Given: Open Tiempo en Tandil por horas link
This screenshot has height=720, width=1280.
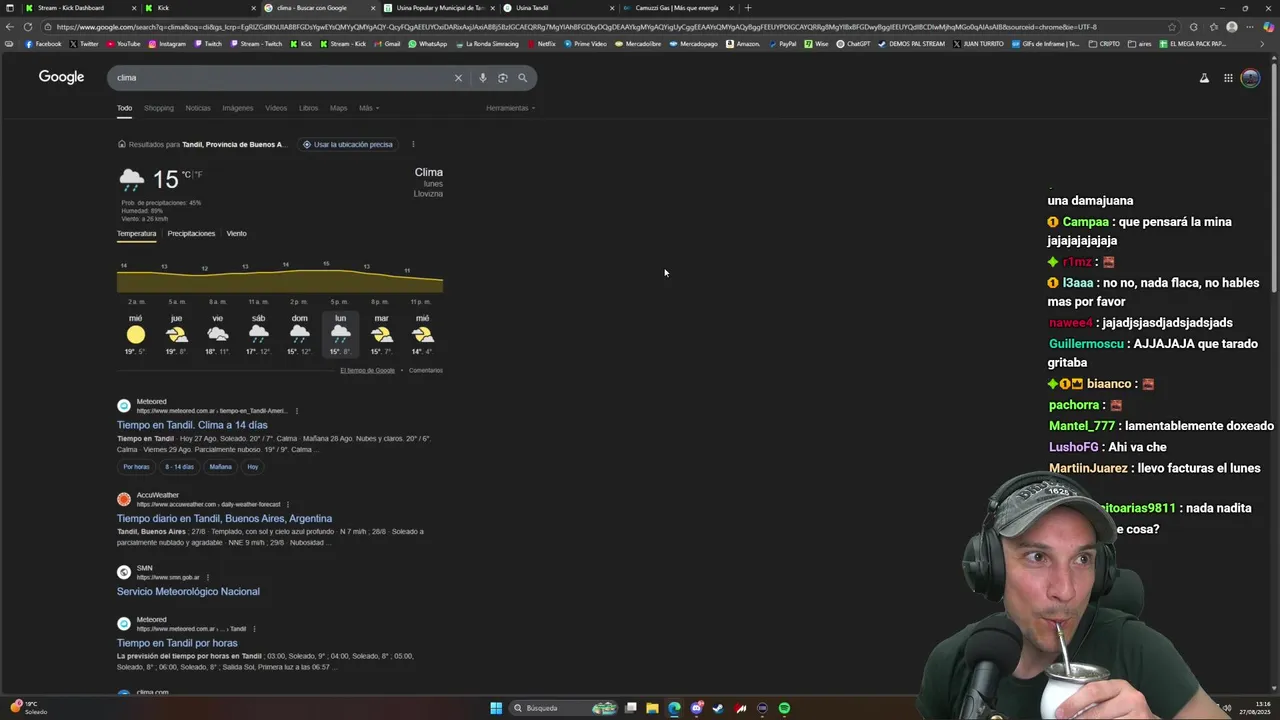Looking at the screenshot, I should [177, 643].
